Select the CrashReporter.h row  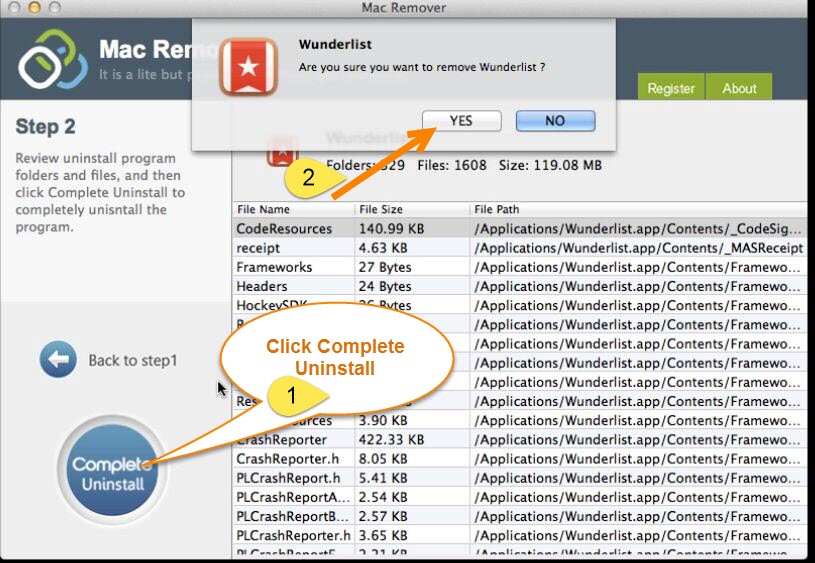(520, 459)
